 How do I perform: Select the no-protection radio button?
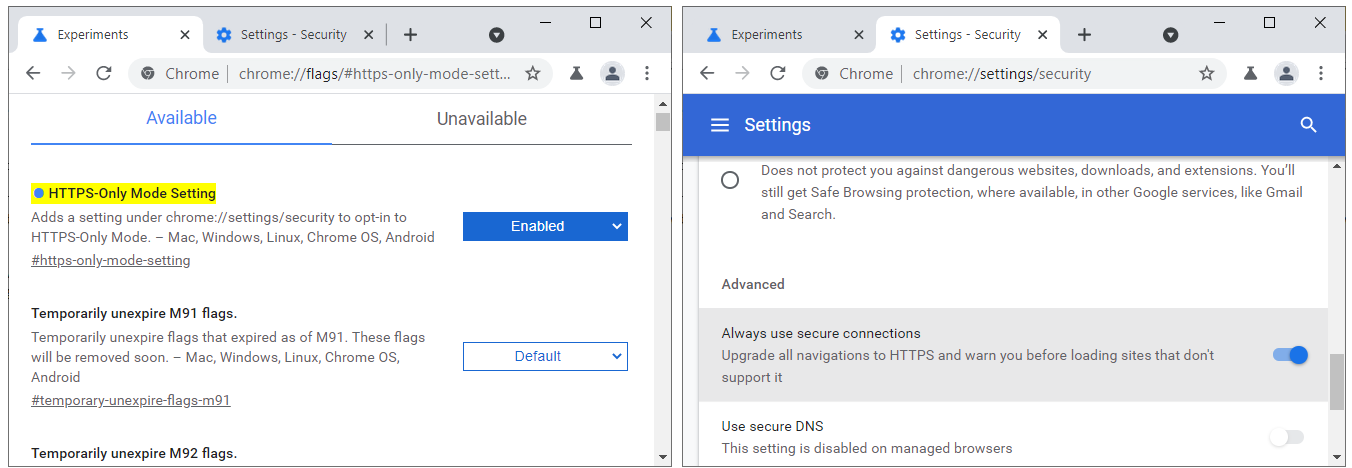[x=730, y=180]
